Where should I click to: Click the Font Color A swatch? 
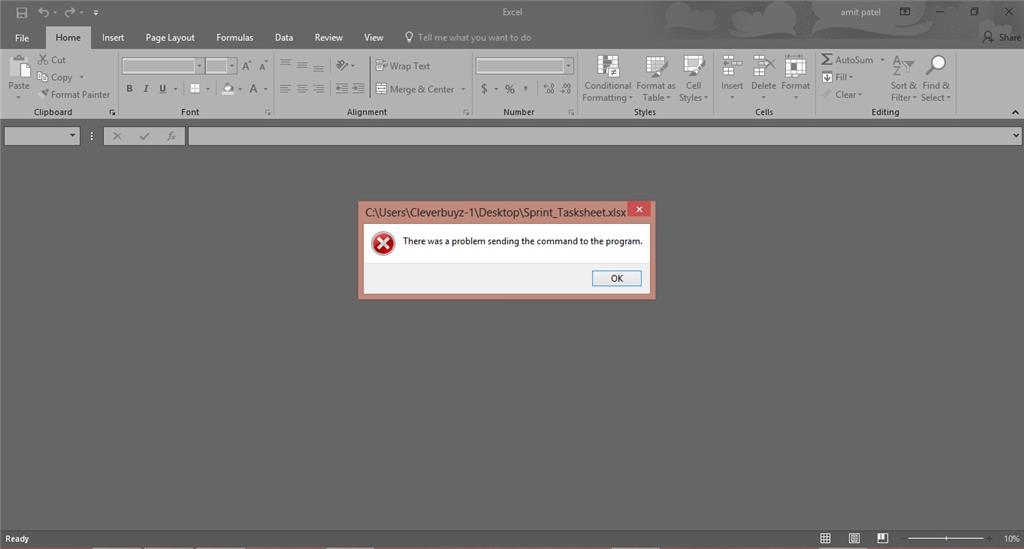click(x=253, y=89)
